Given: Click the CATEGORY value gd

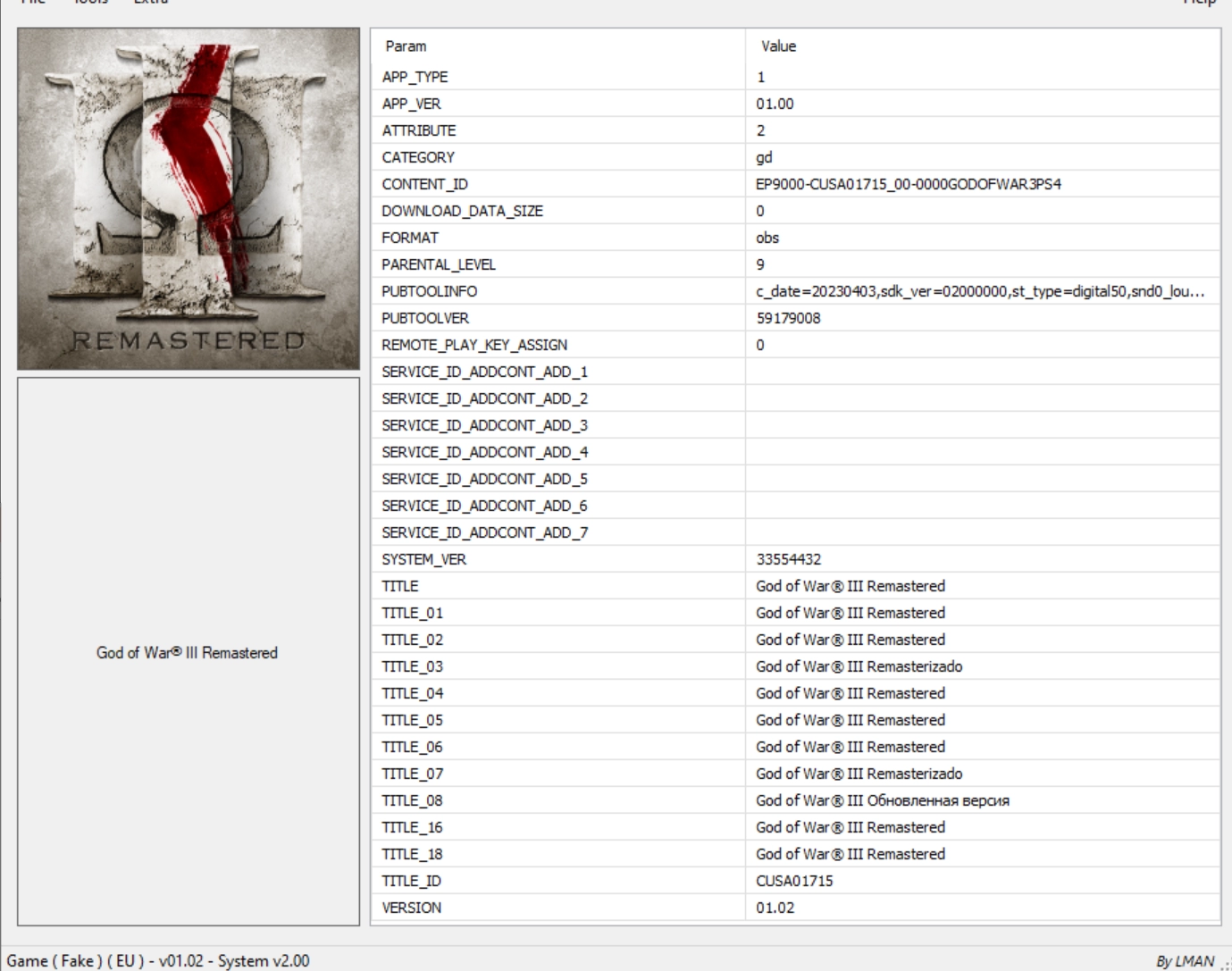Looking at the screenshot, I should [x=764, y=157].
